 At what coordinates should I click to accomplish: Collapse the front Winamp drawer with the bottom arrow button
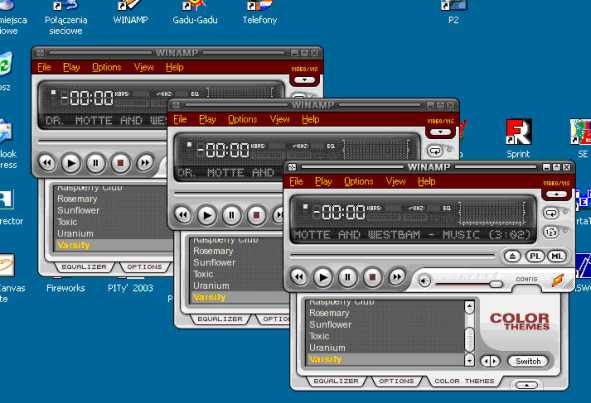pyautogui.click(x=526, y=385)
